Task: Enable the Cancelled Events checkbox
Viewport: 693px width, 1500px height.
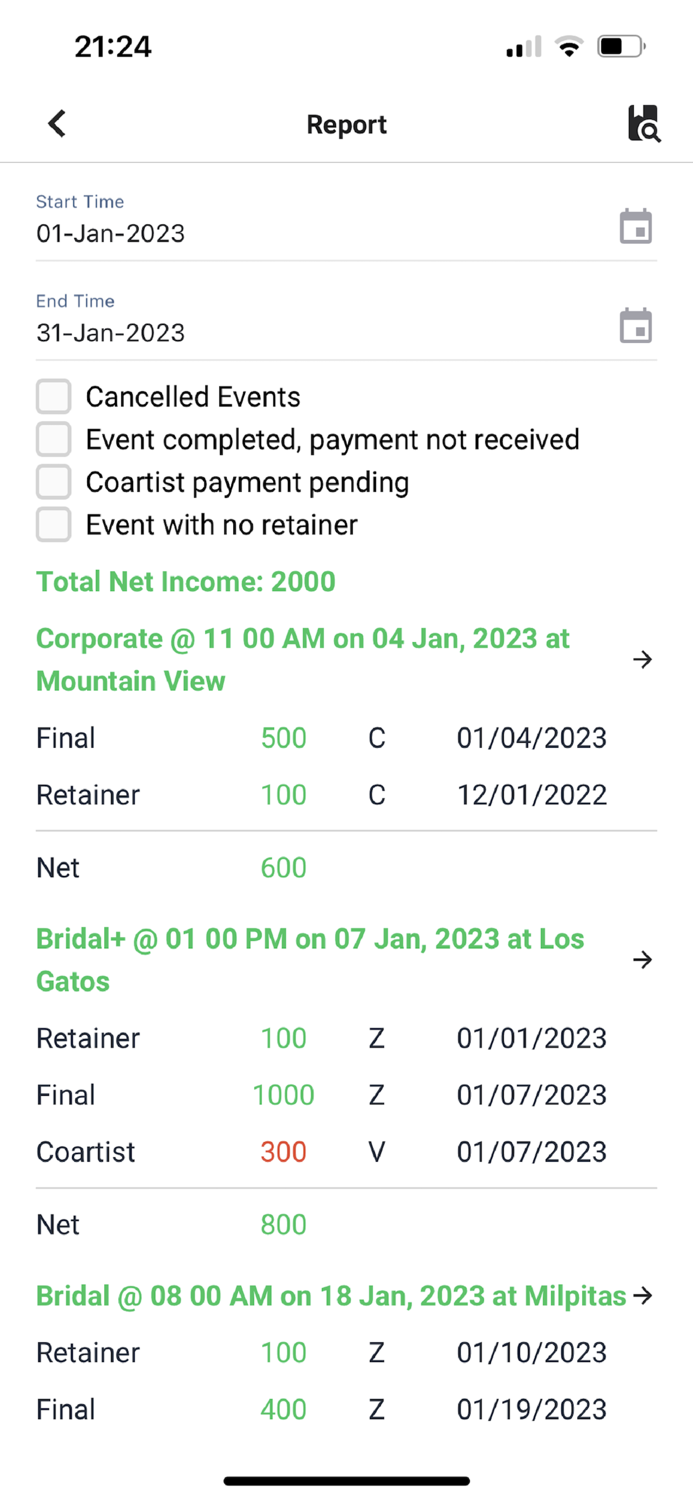Action: (x=53, y=396)
